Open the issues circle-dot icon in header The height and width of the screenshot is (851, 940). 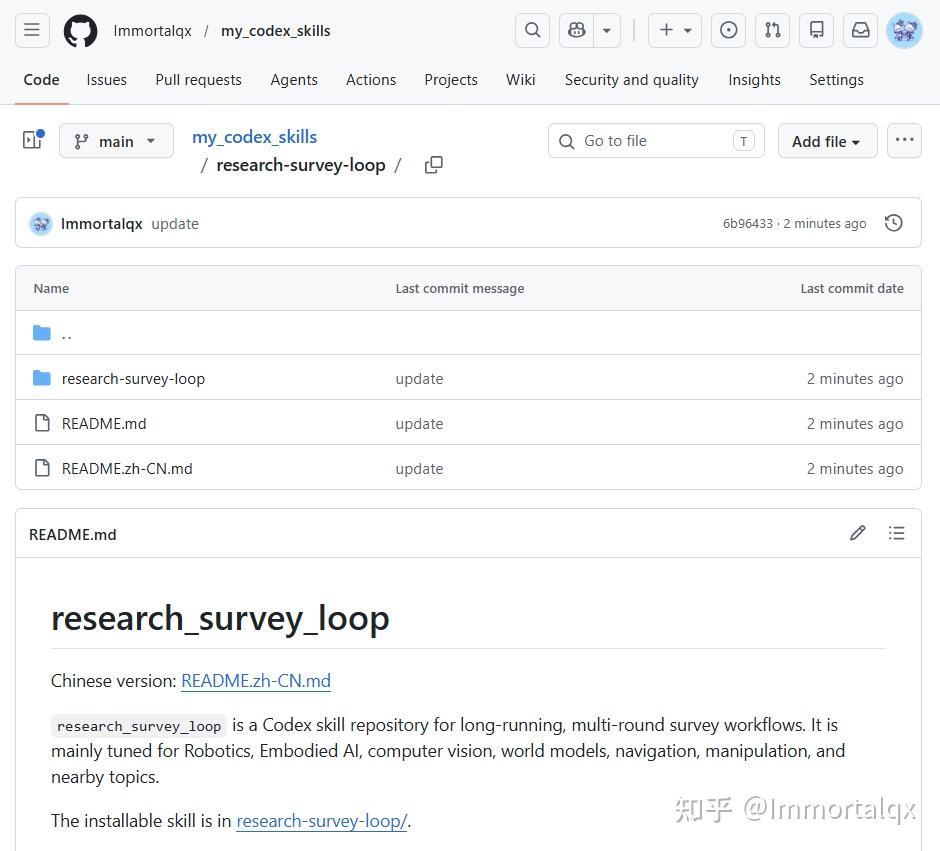click(728, 30)
